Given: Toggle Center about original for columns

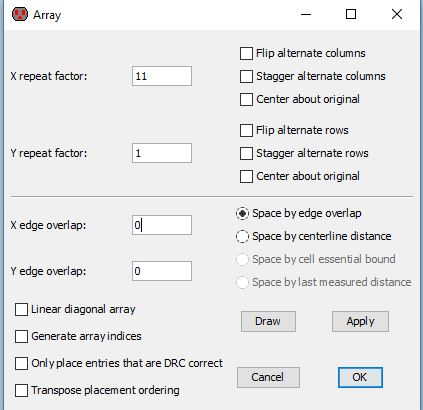Looking at the screenshot, I should (246, 99).
